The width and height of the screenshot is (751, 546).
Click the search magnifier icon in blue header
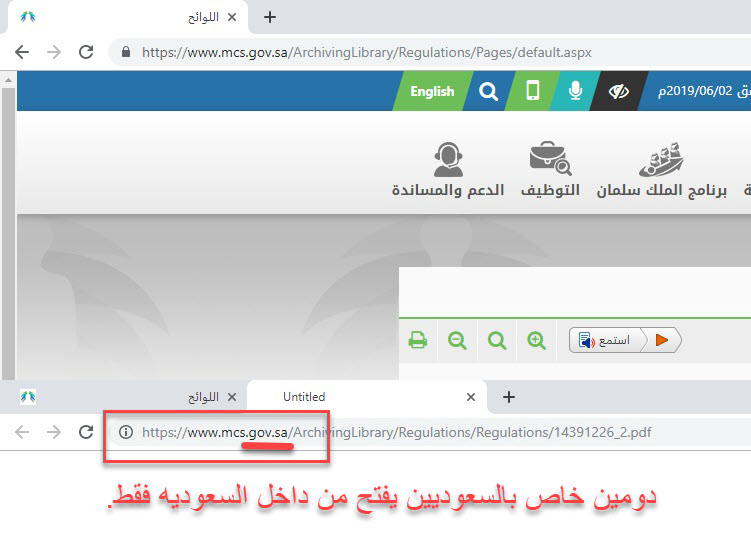point(487,91)
